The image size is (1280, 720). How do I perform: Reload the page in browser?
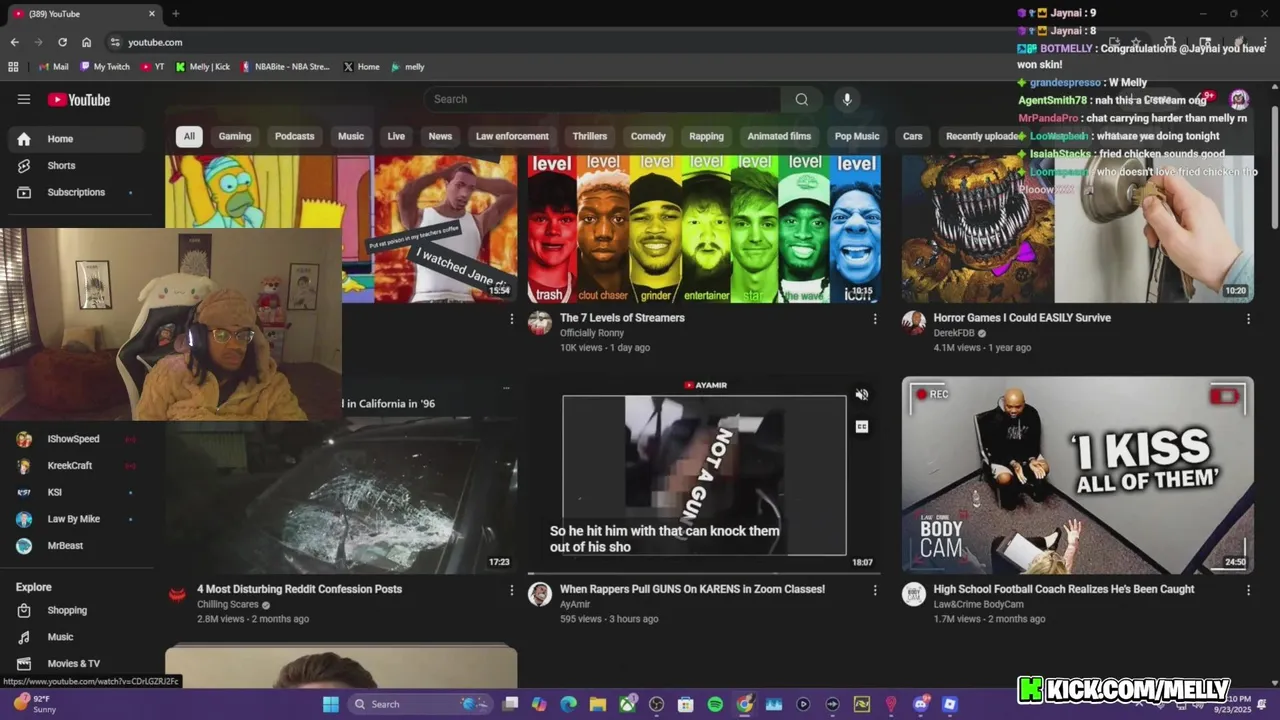tap(62, 42)
